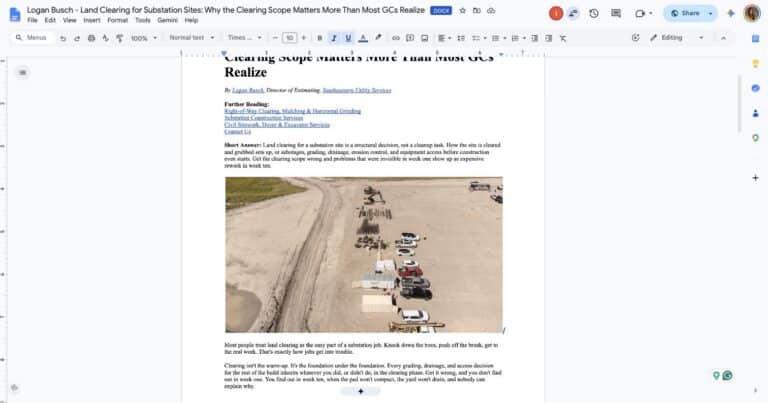Star this document
This screenshot has height=403, width=768.
pos(462,10)
